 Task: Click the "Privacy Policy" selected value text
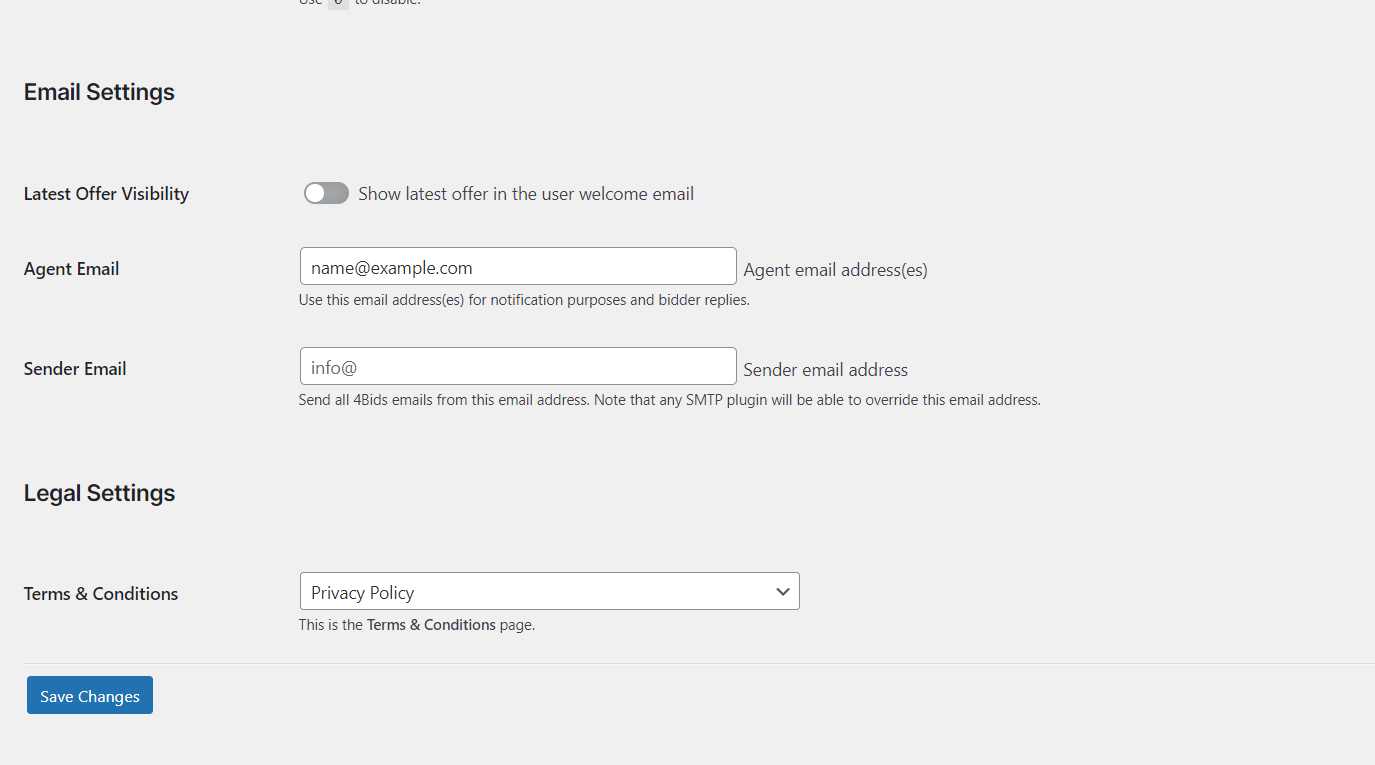click(x=362, y=593)
